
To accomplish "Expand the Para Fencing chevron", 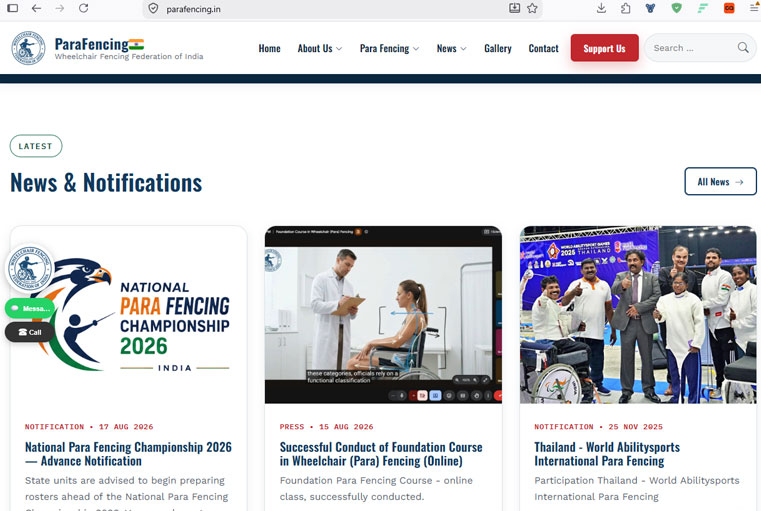I will click(x=416, y=49).
